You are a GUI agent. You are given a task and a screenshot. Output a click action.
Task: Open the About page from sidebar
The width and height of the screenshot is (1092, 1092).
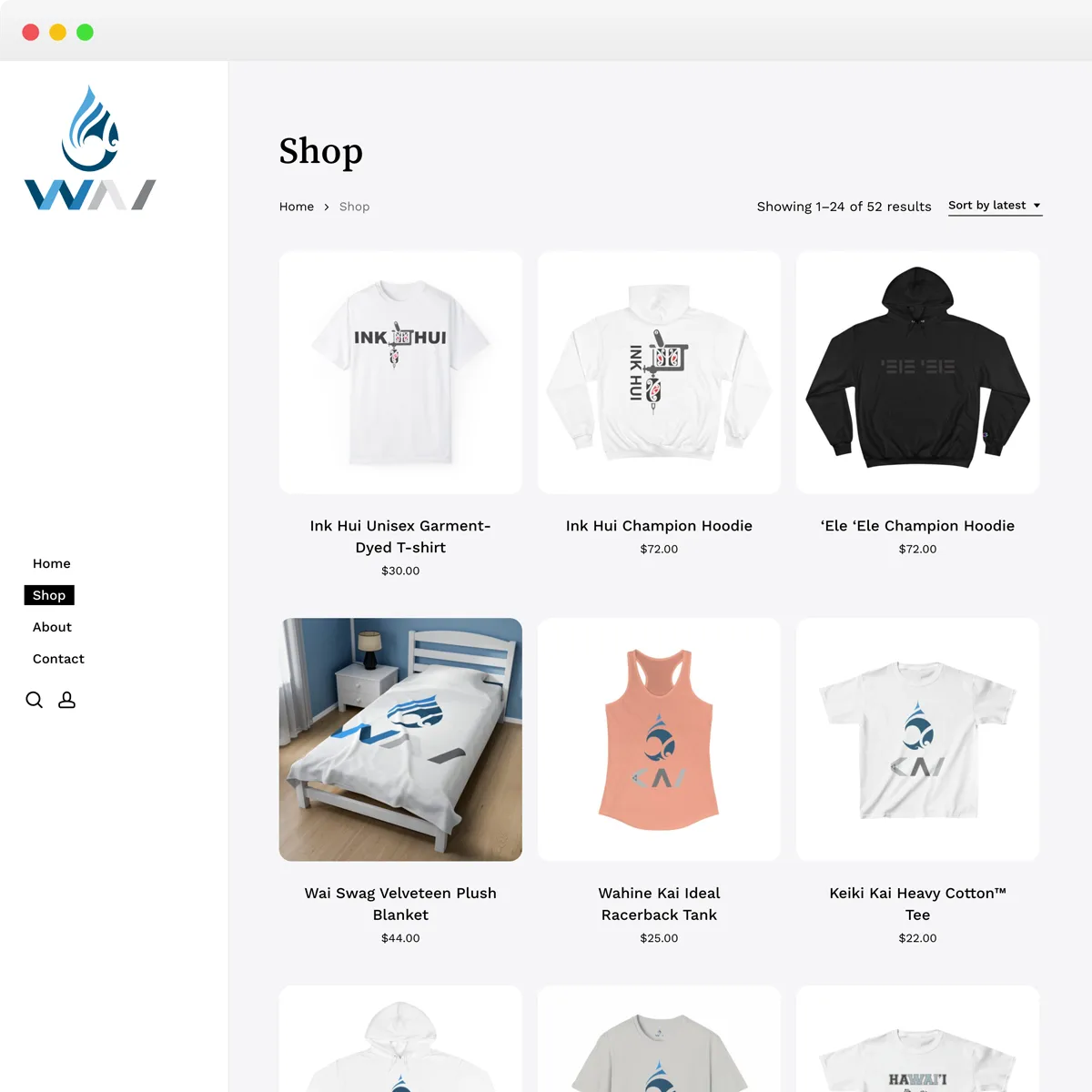point(52,627)
